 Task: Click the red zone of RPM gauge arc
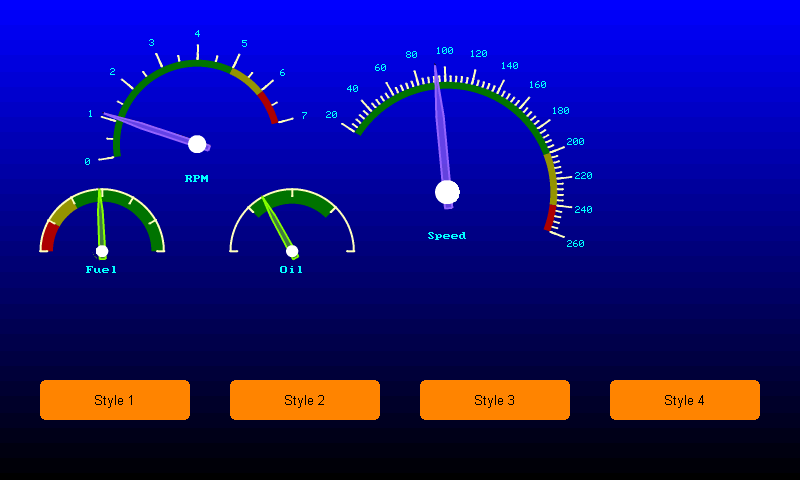268,107
